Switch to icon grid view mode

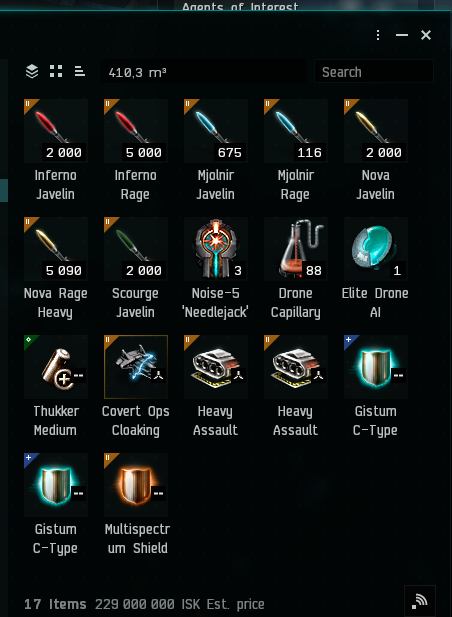click(x=56, y=71)
